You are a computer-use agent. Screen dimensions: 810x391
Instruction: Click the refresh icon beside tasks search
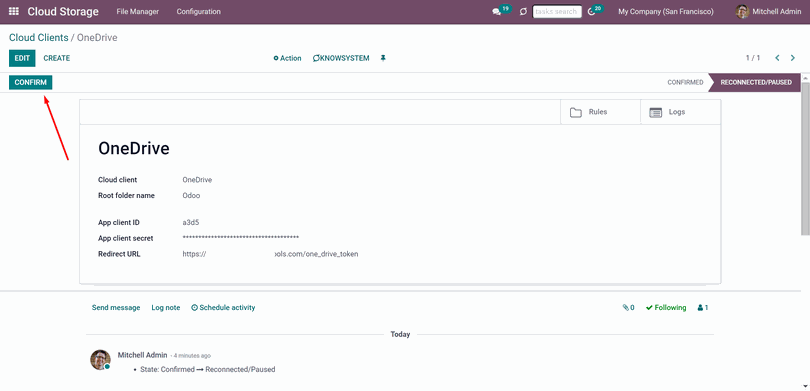[523, 11]
